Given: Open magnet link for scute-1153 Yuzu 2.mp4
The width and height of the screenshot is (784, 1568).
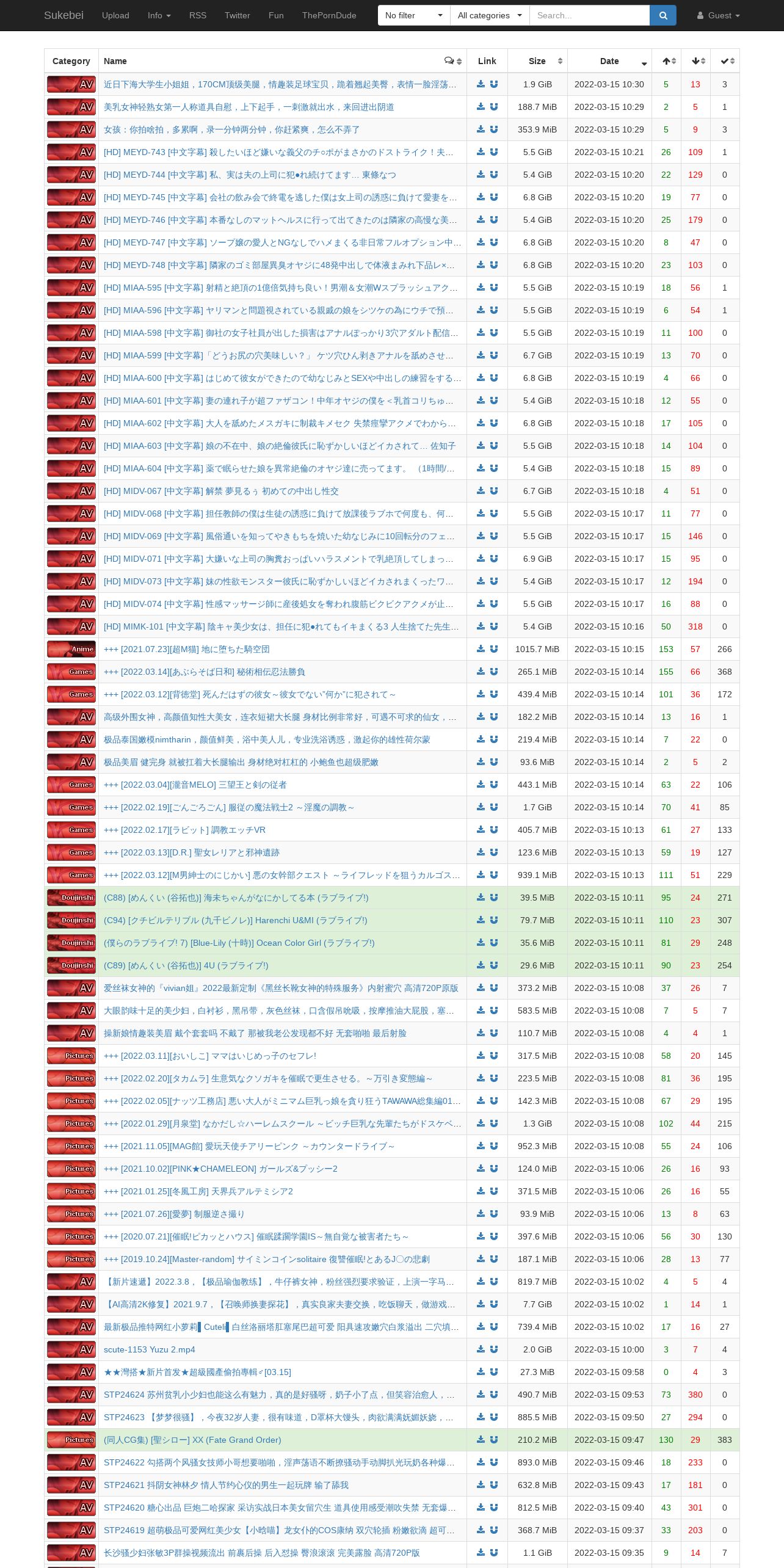Looking at the screenshot, I should pos(494,1349).
